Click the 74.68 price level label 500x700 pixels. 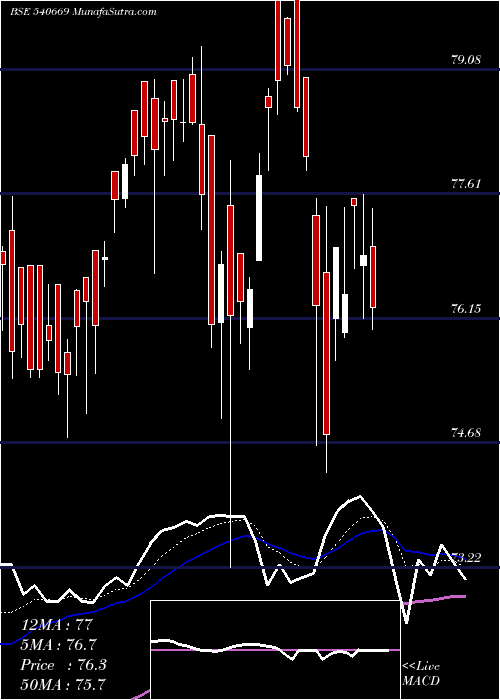[x=466, y=432]
